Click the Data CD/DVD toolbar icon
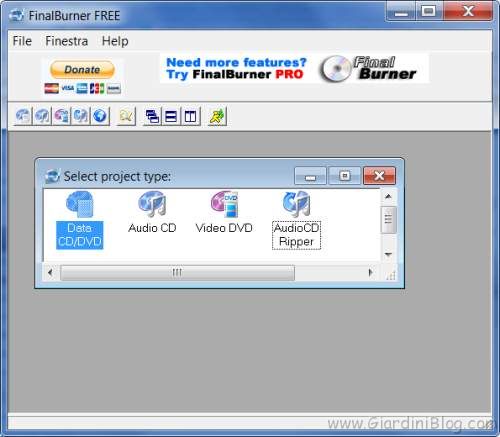 pos(23,116)
